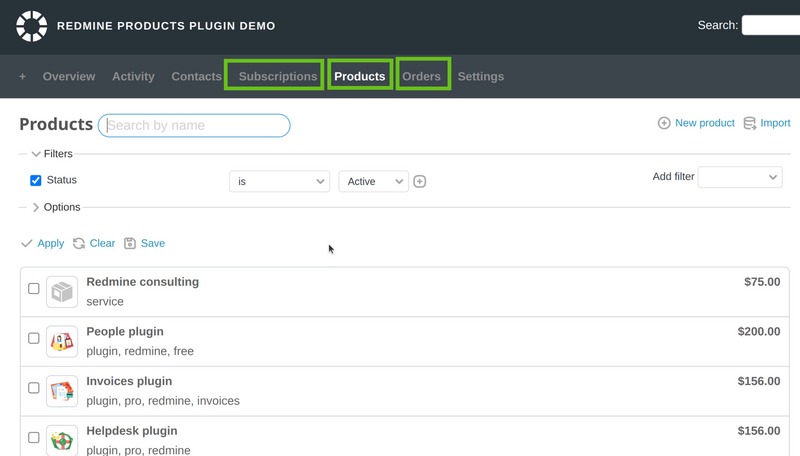Uncheck the Status filter checkbox

(36, 181)
